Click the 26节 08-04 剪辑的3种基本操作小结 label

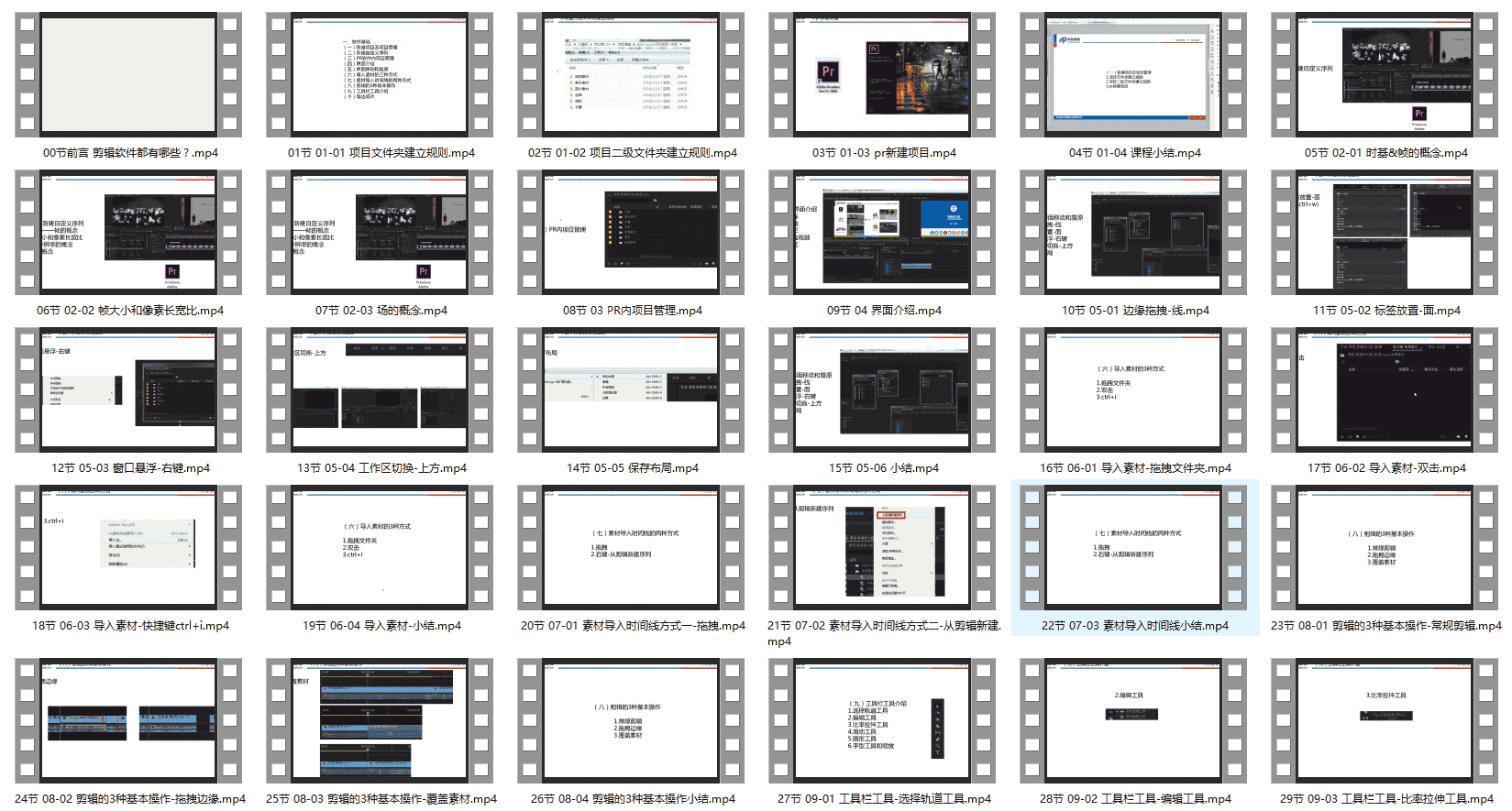(633, 799)
